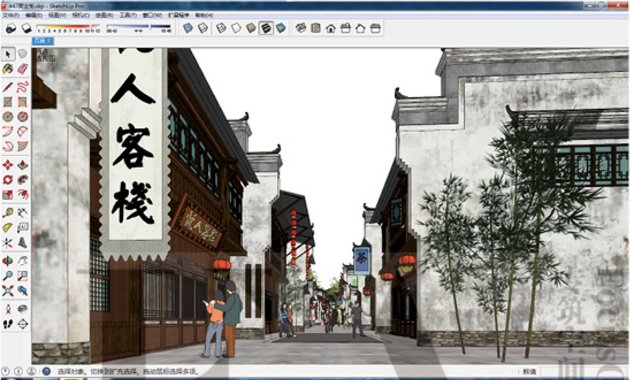Select the Tape Measure tool

[x=8, y=212]
